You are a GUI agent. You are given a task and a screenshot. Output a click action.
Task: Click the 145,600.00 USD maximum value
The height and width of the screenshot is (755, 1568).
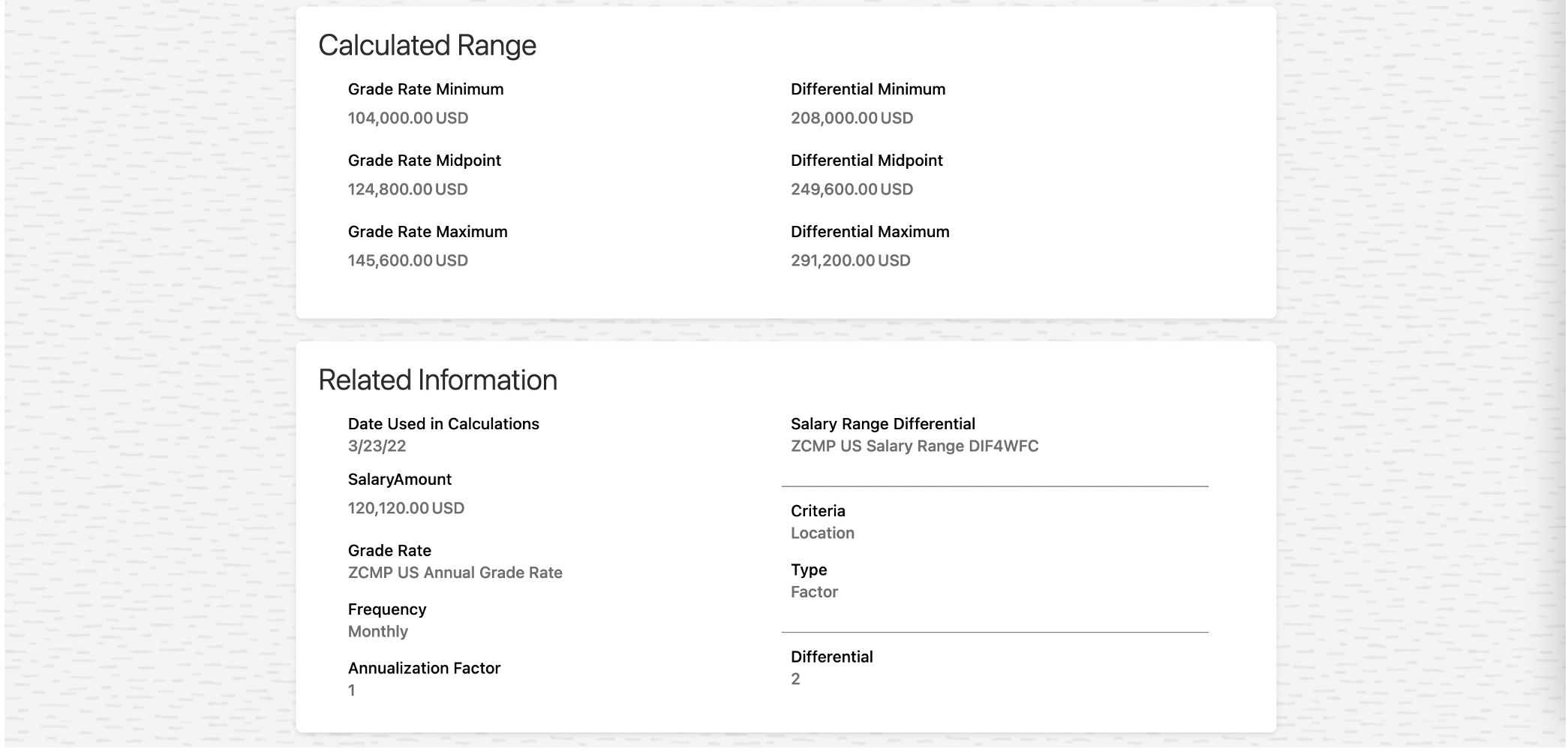[407, 260]
